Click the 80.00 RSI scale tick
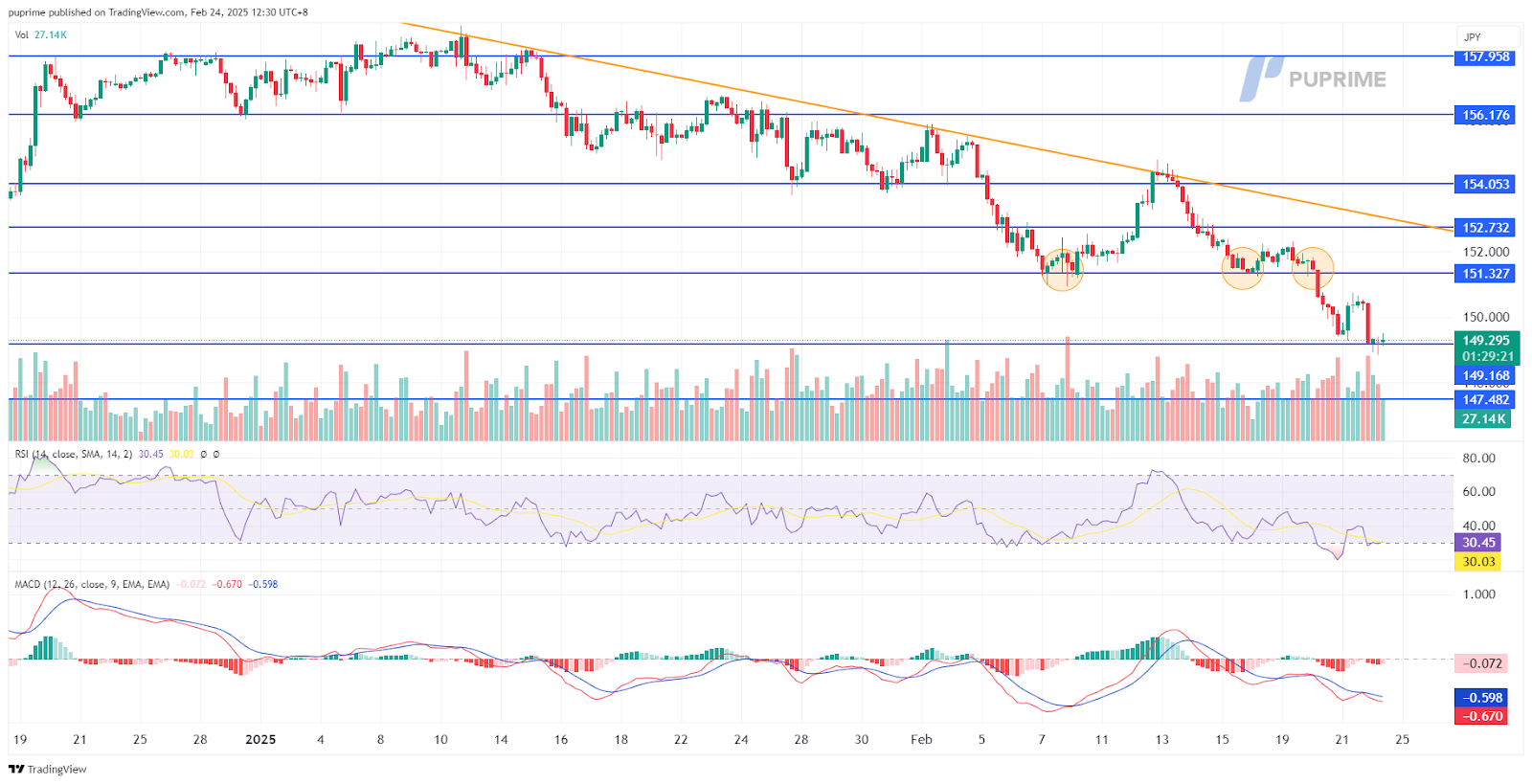The image size is (1532, 784). pyautogui.click(x=1478, y=458)
